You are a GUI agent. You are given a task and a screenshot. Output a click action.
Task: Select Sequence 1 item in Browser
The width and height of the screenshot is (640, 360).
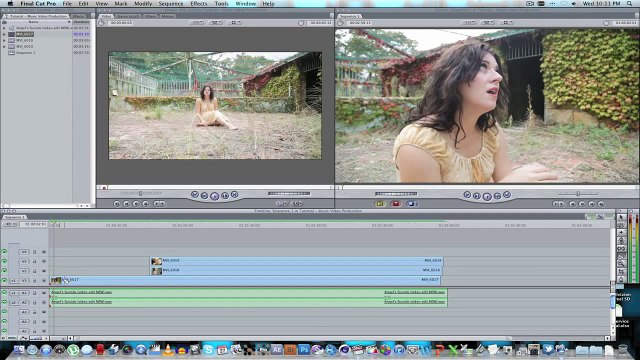pyautogui.click(x=25, y=53)
